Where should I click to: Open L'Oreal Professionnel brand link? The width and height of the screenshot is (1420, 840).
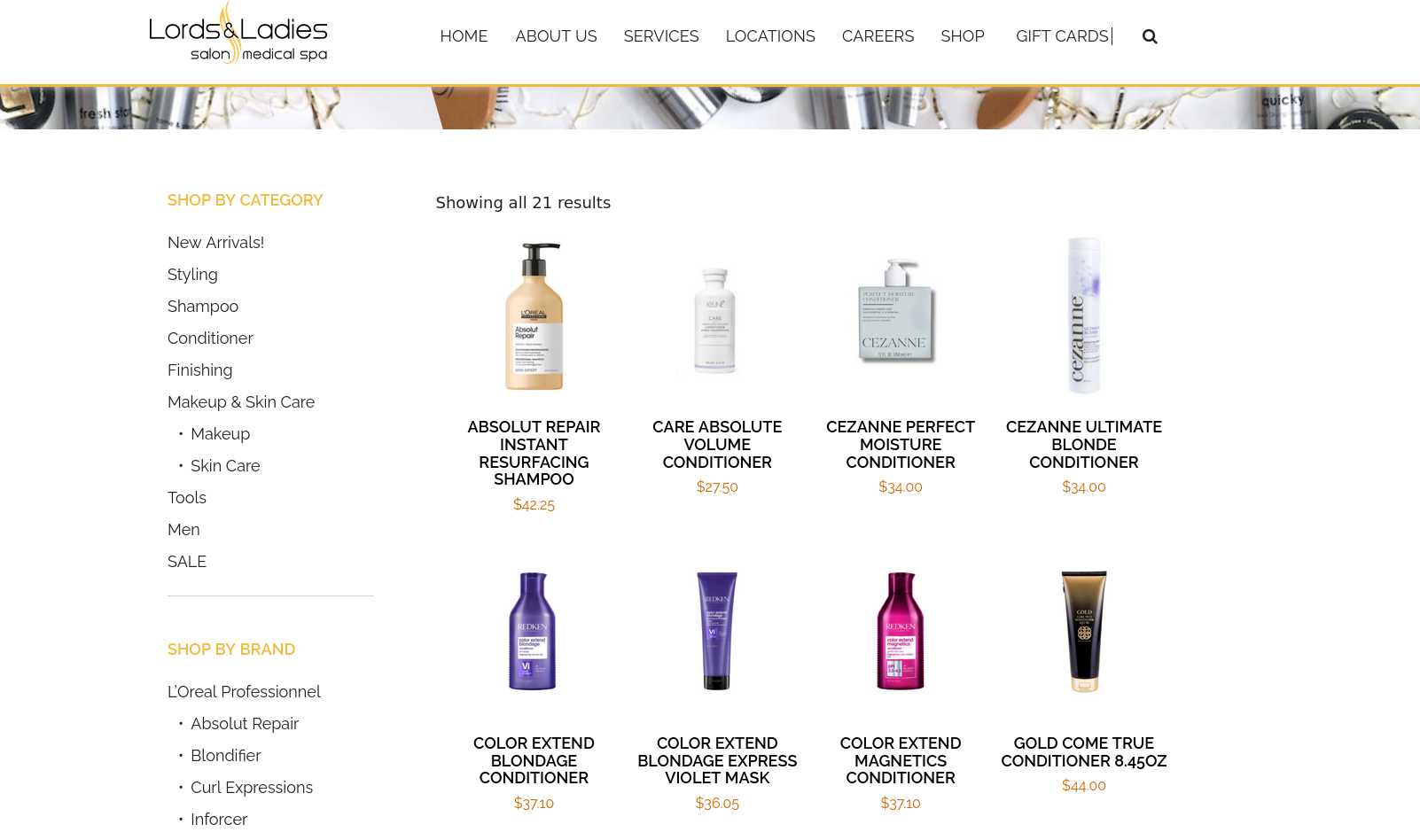tap(244, 692)
